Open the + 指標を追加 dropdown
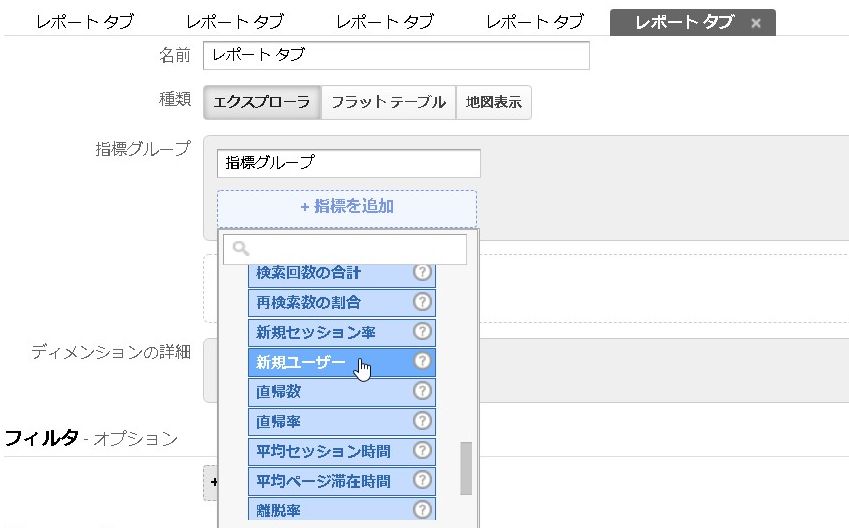The image size is (849, 528). (x=346, y=207)
